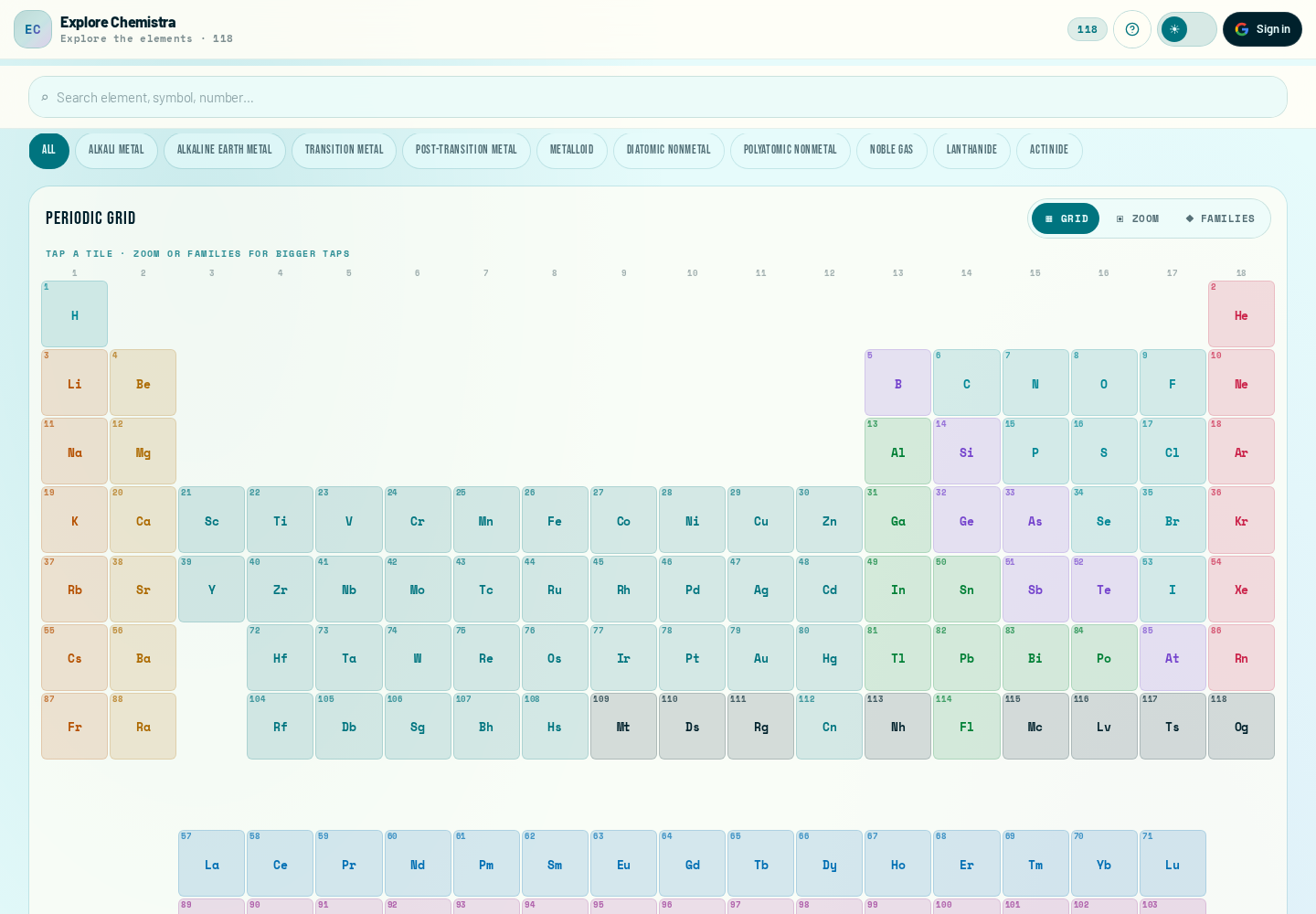
Task: Switch to Zoom view mode
Action: click(x=1138, y=218)
